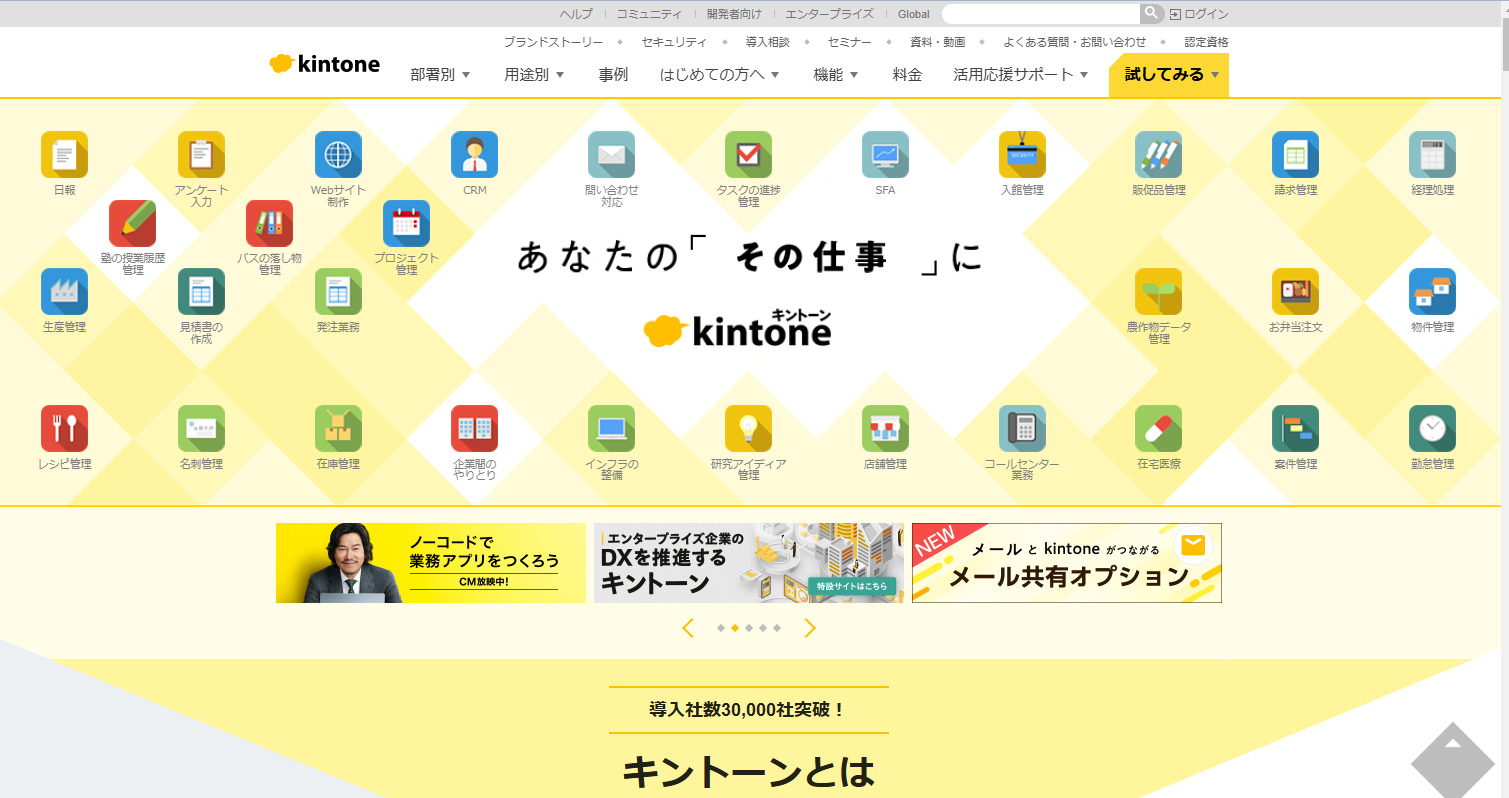Select the SFA chart icon
Screen dimensions: 1509x798
tap(885, 155)
